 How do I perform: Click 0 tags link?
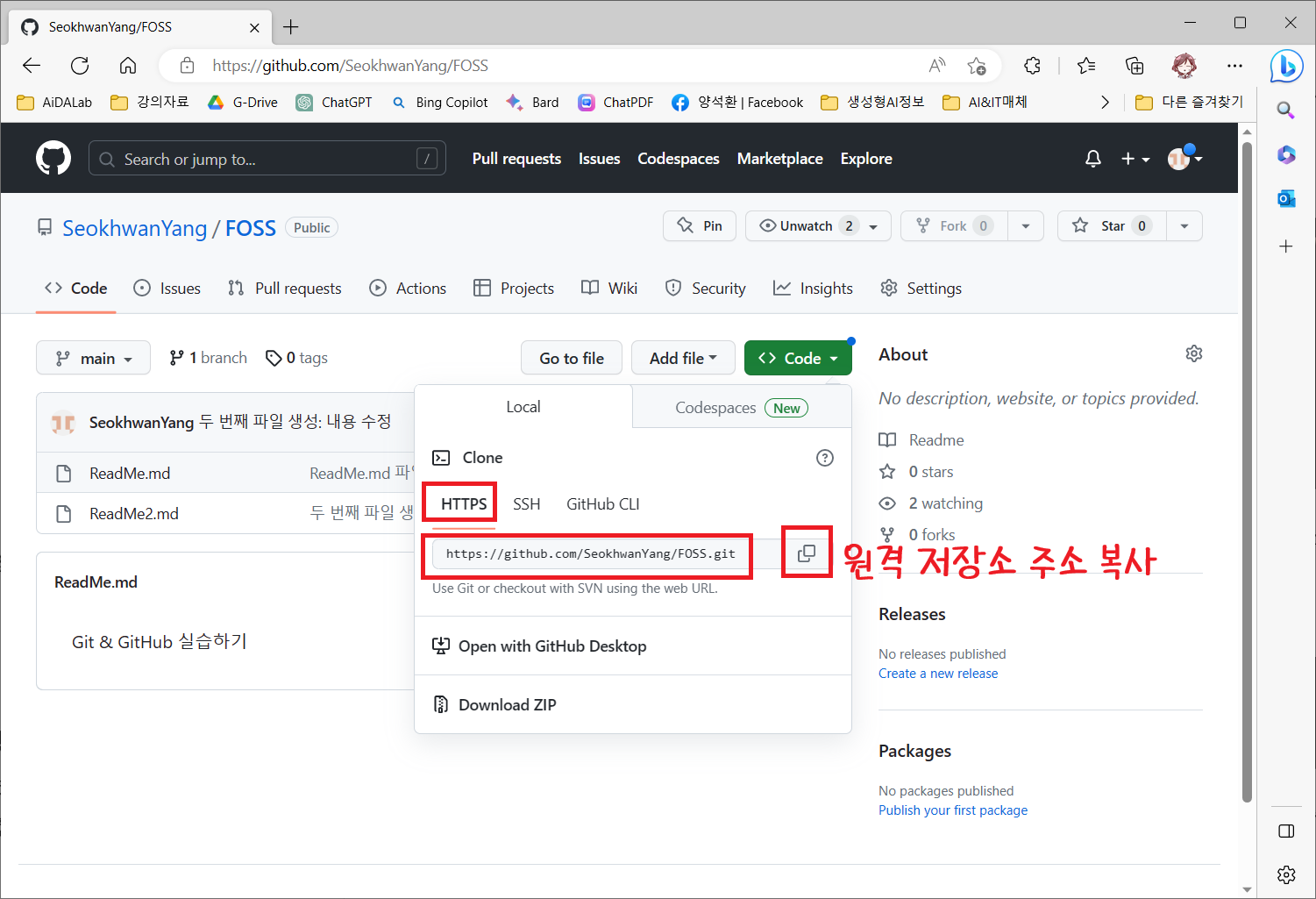pos(297,358)
